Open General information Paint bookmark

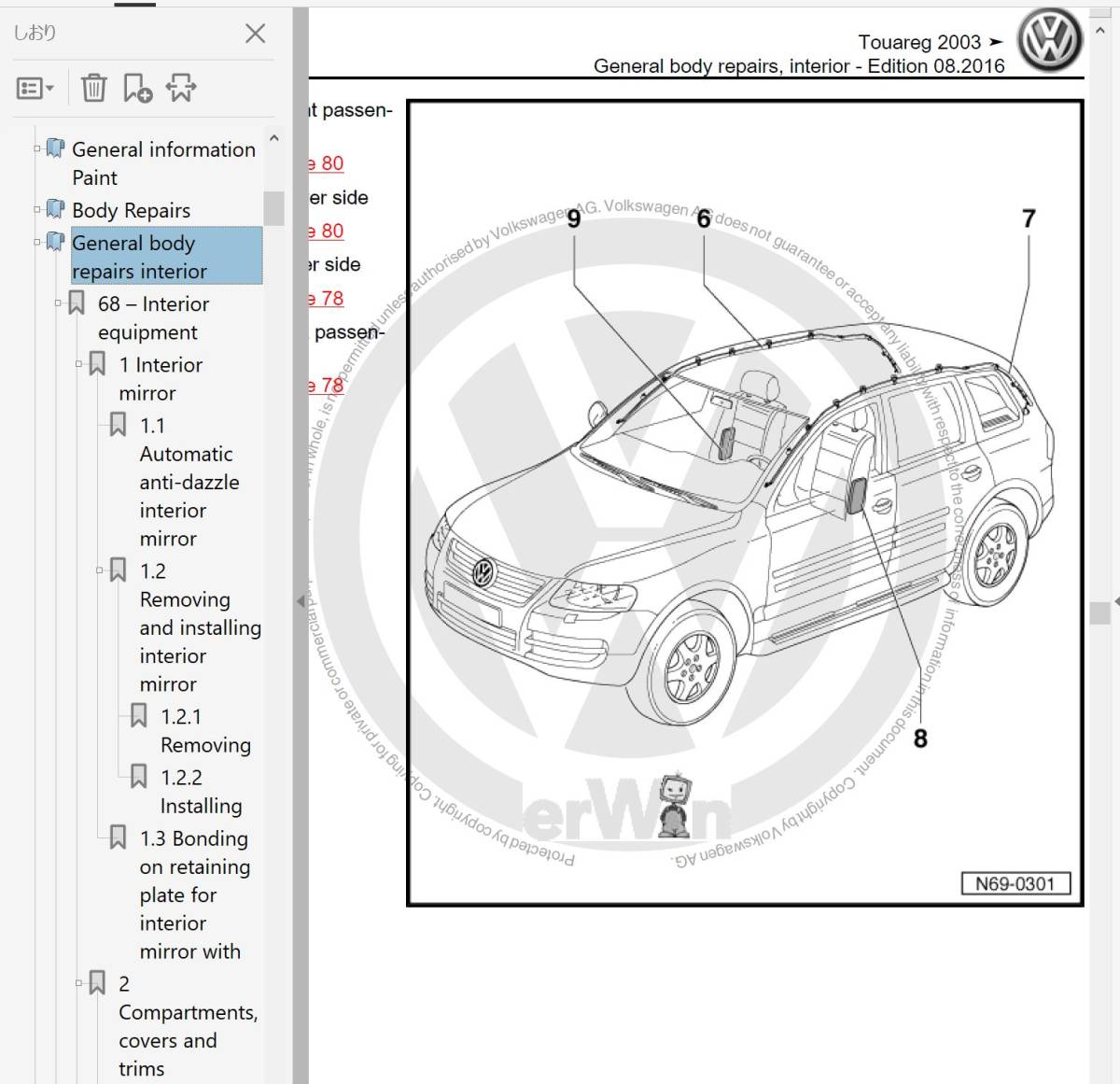click(x=163, y=163)
